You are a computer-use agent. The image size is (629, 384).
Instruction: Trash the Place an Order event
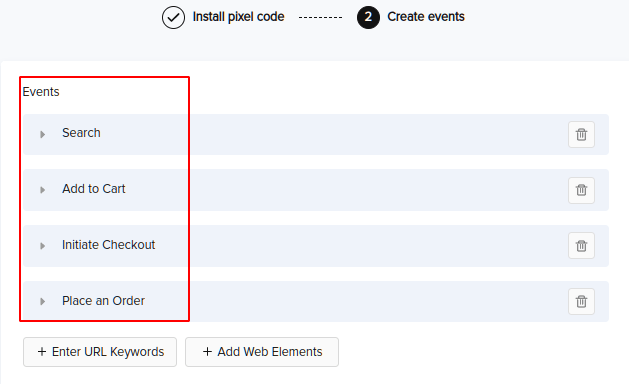click(581, 301)
